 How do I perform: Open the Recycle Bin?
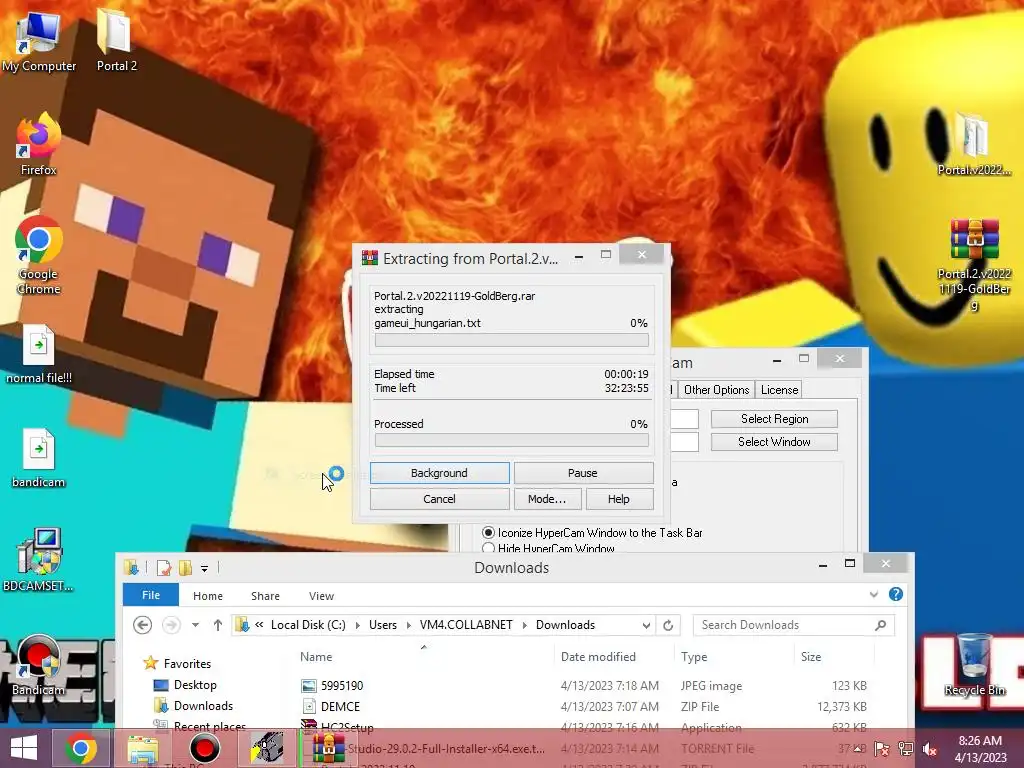974,665
